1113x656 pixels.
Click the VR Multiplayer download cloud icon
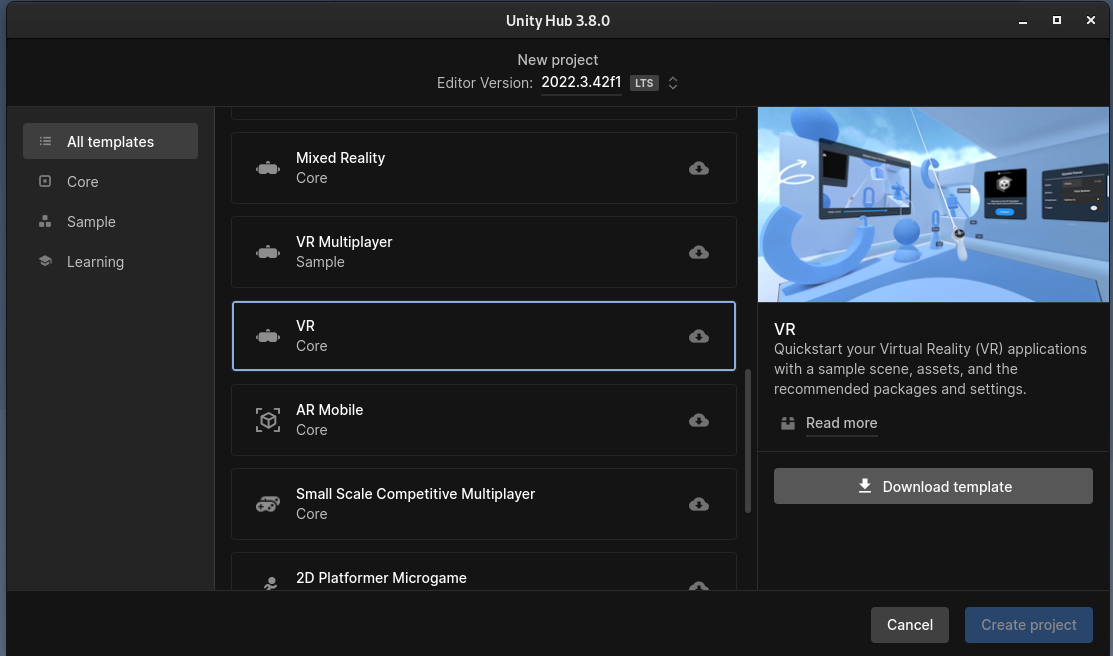(699, 252)
